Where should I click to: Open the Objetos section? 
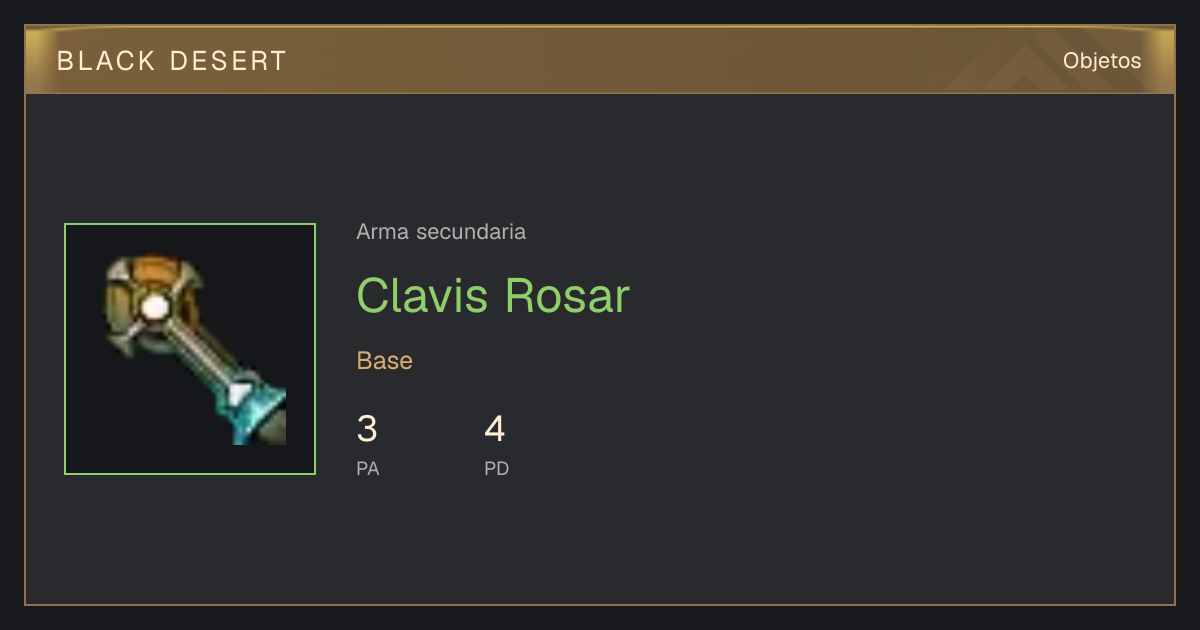(x=1102, y=60)
